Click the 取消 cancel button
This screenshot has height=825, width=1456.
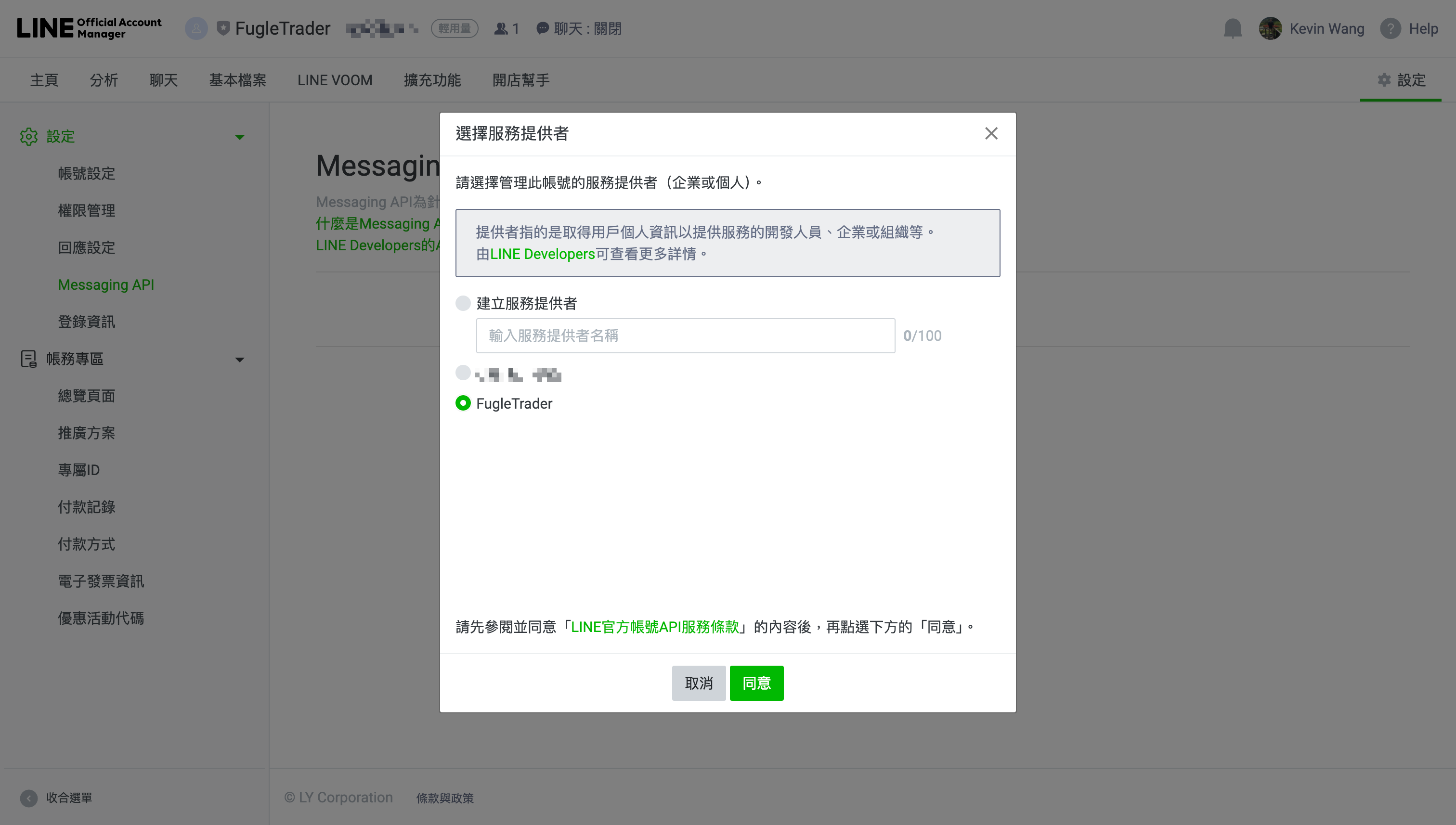click(x=699, y=683)
